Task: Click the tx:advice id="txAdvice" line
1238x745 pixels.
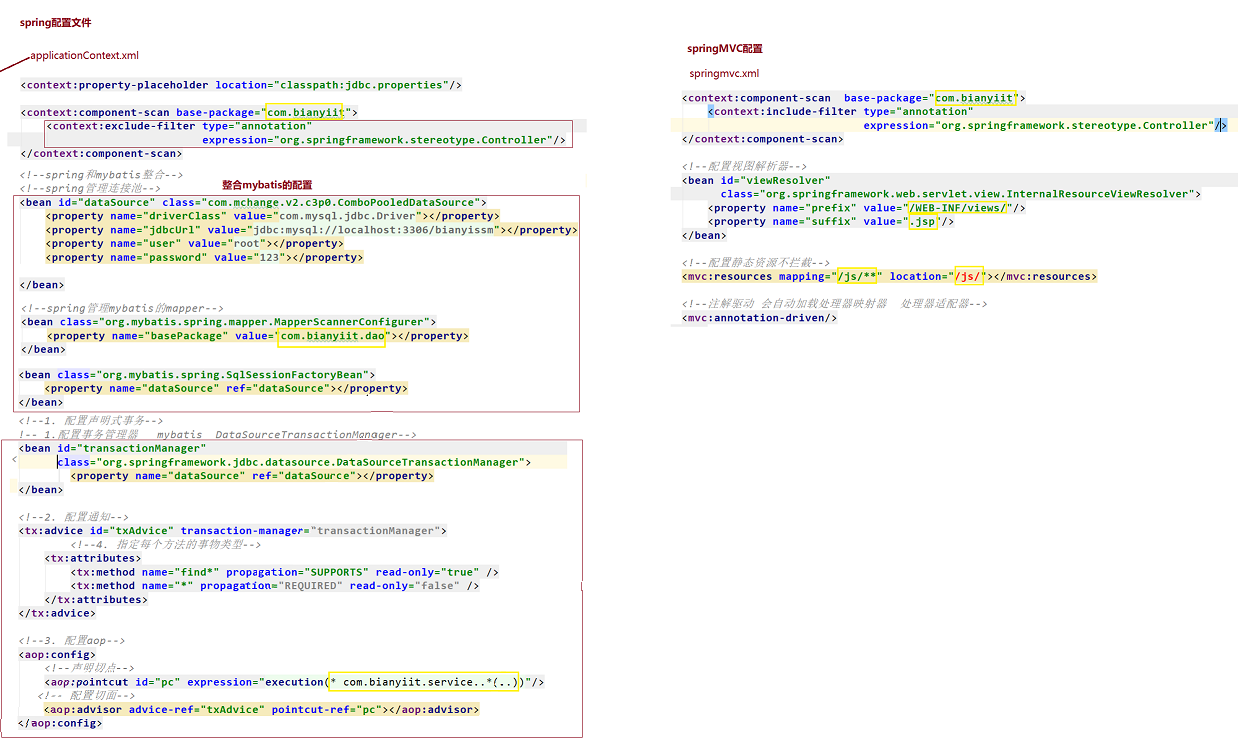Action: pyautogui.click(x=232, y=531)
